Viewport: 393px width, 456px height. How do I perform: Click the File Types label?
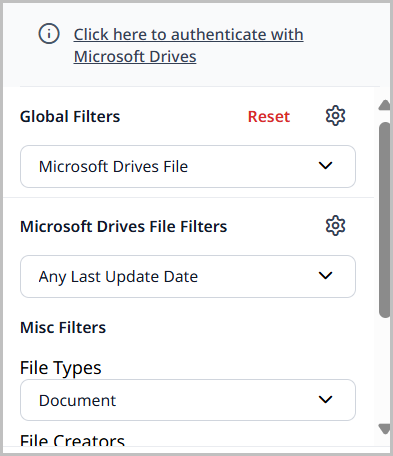[61, 368]
